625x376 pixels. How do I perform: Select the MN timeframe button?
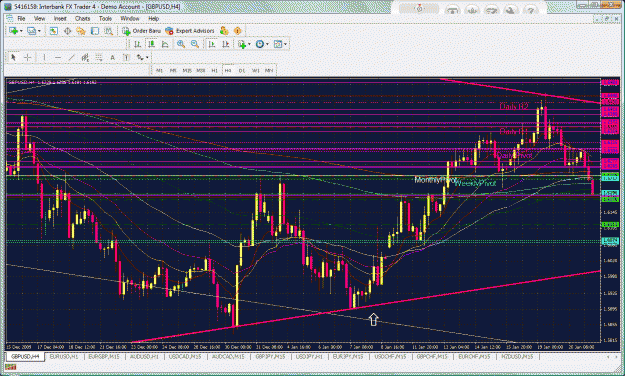click(x=269, y=71)
